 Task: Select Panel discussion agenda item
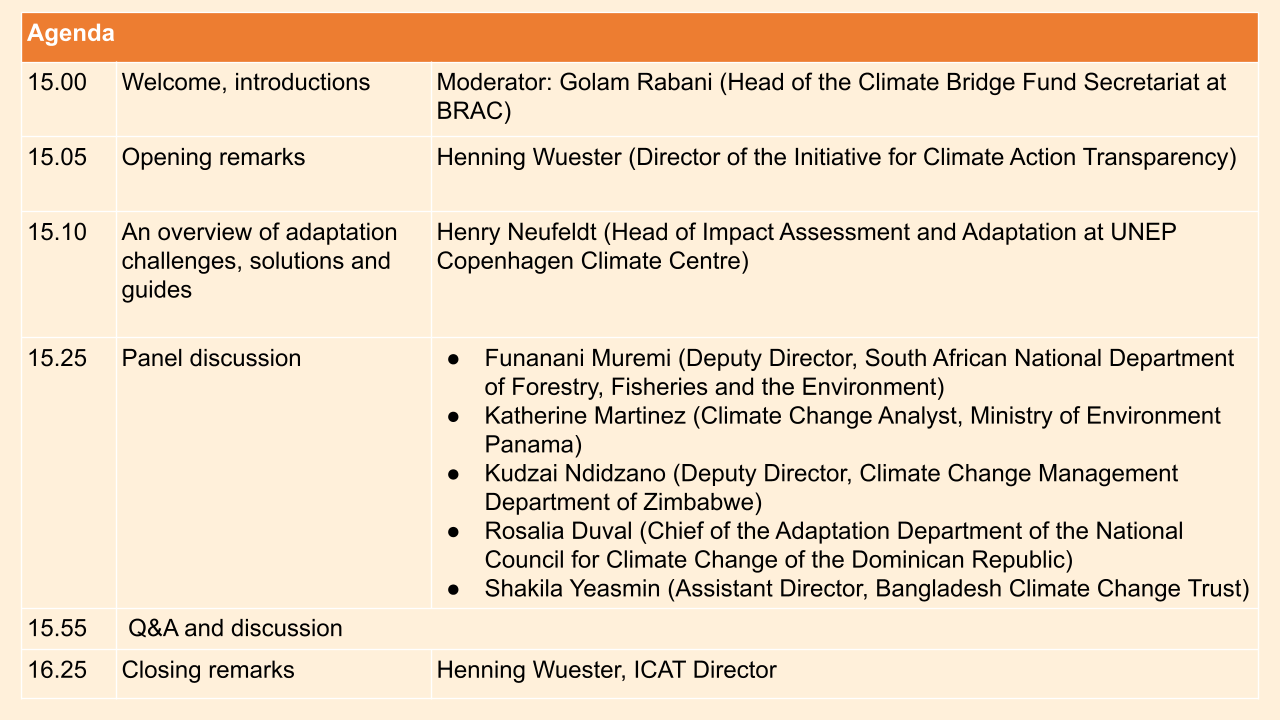tap(211, 358)
